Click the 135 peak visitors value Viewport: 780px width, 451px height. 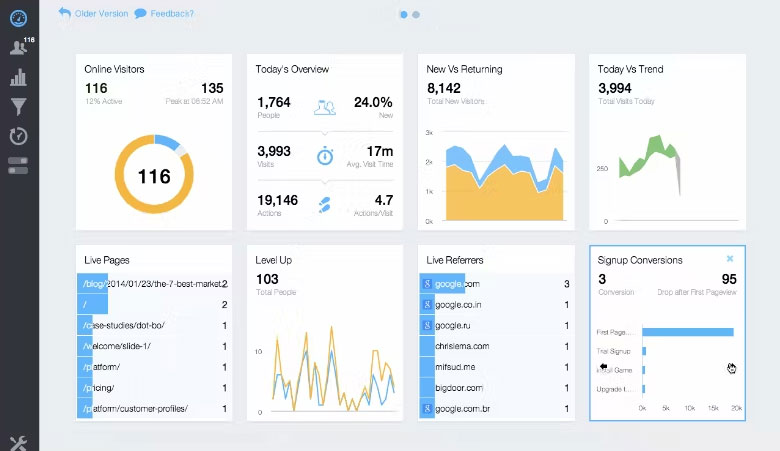pos(212,88)
